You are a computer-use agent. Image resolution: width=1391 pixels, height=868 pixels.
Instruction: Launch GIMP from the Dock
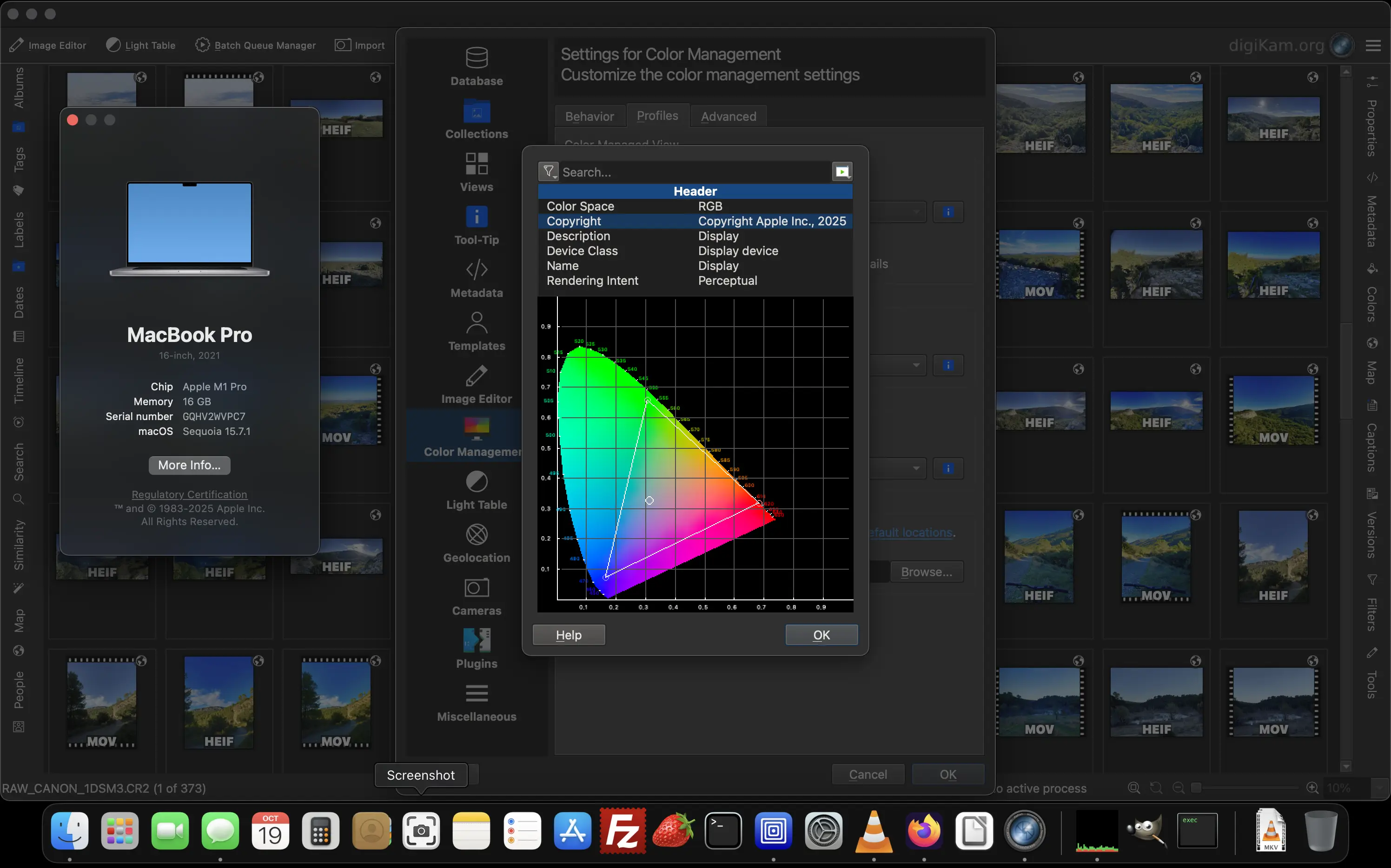tap(1148, 831)
